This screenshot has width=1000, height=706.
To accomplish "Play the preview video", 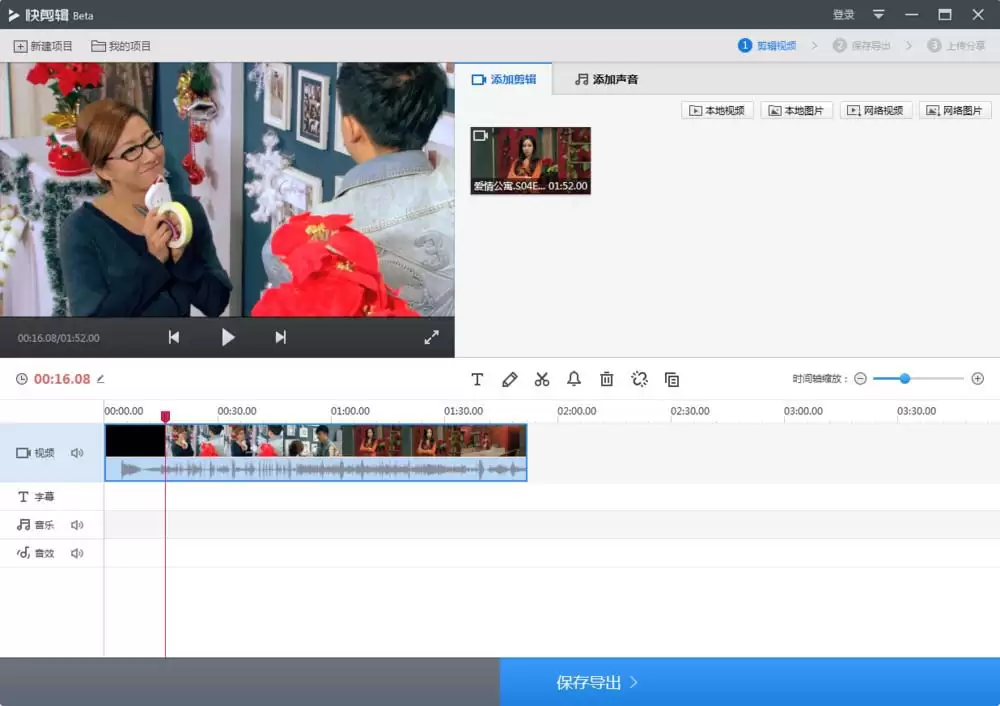I will coord(228,337).
